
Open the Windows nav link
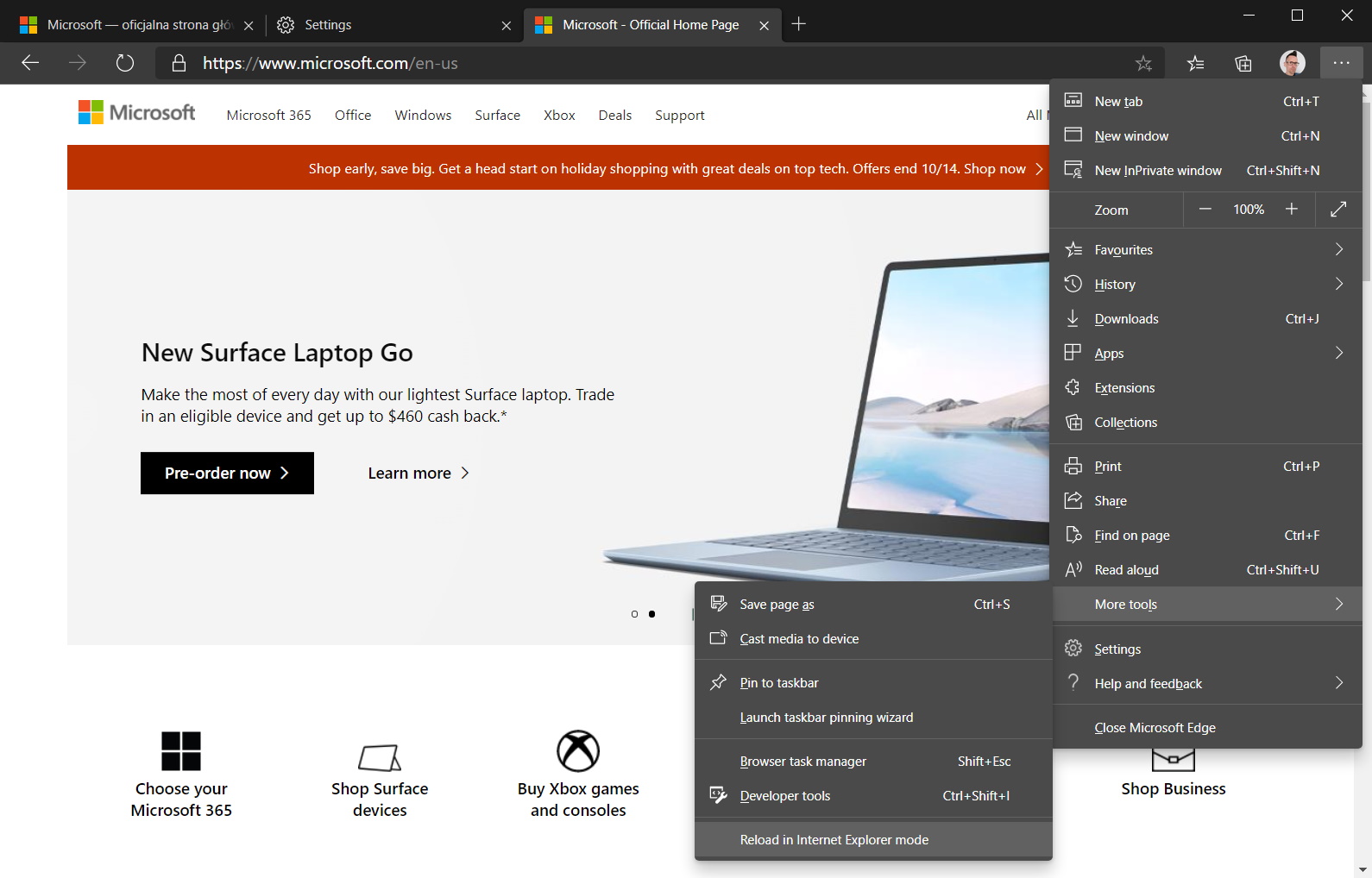click(423, 116)
